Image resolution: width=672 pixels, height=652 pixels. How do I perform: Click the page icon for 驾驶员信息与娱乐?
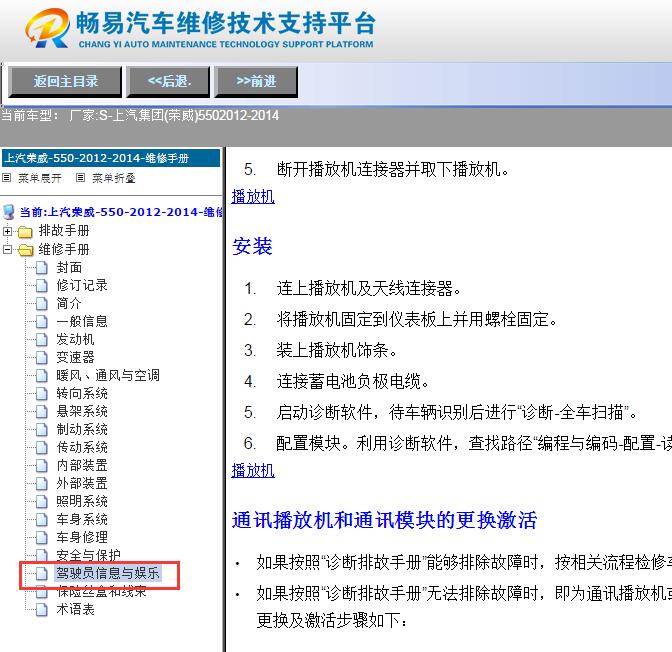pos(42,574)
